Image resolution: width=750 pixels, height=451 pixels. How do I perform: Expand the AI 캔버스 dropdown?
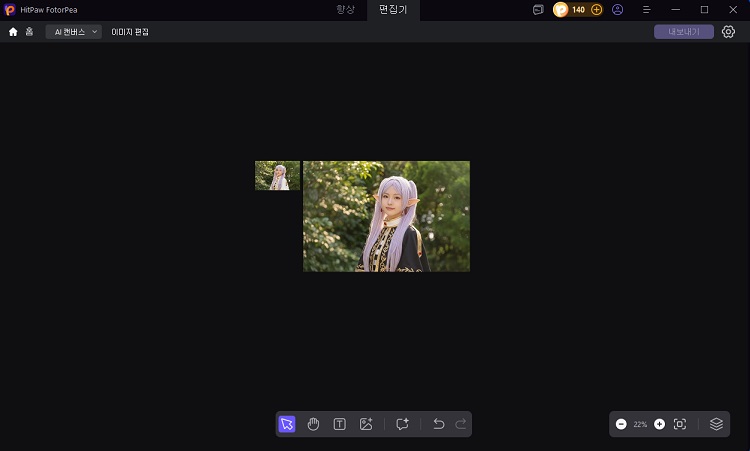tap(74, 32)
